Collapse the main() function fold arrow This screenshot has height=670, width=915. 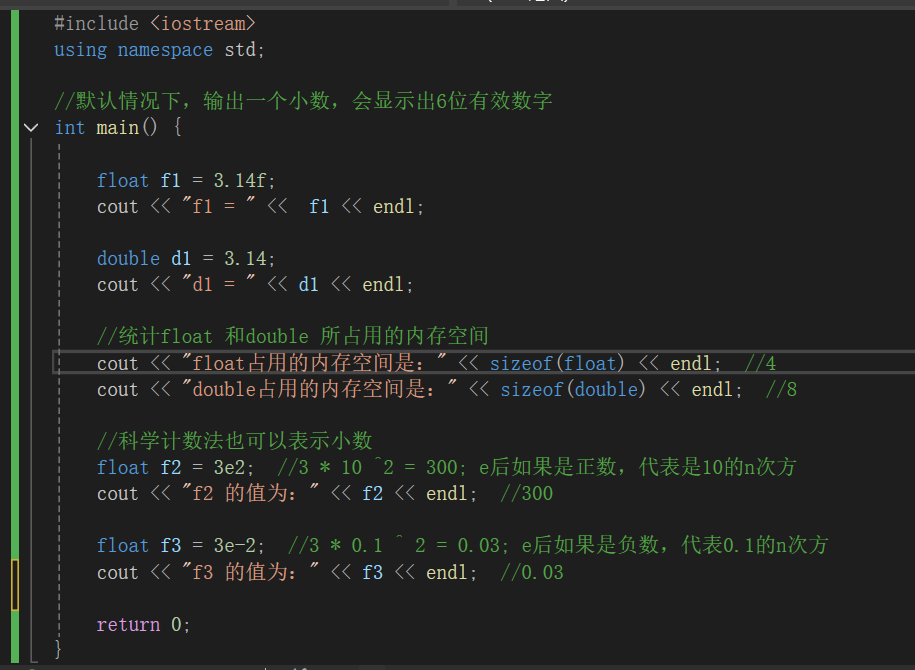(31, 127)
